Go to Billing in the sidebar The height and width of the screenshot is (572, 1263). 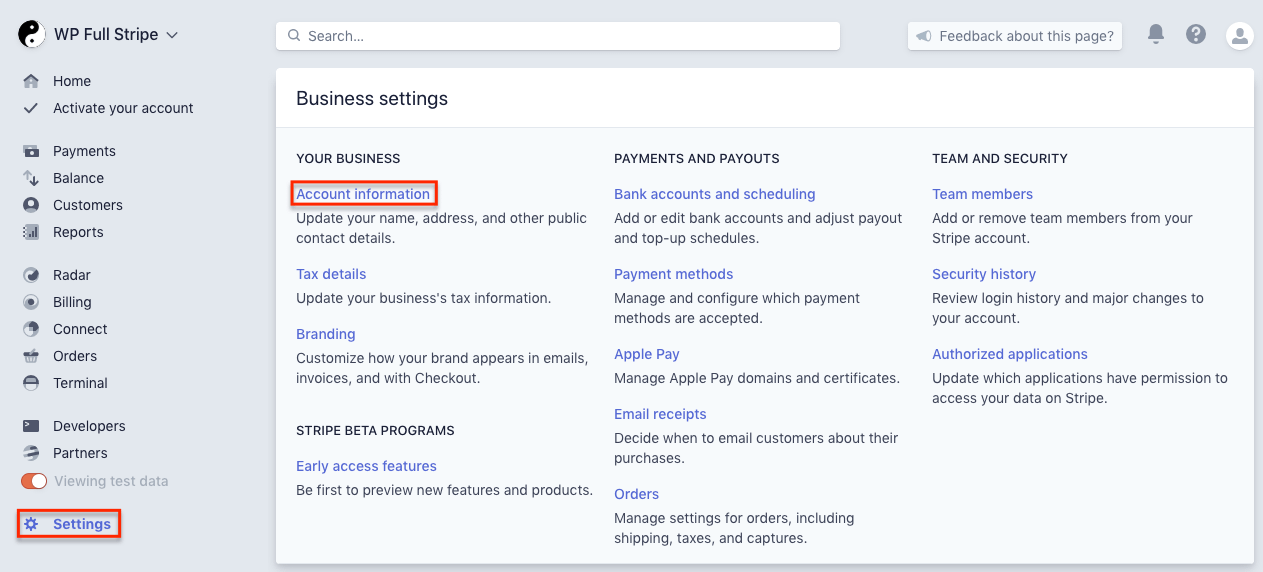[72, 302]
